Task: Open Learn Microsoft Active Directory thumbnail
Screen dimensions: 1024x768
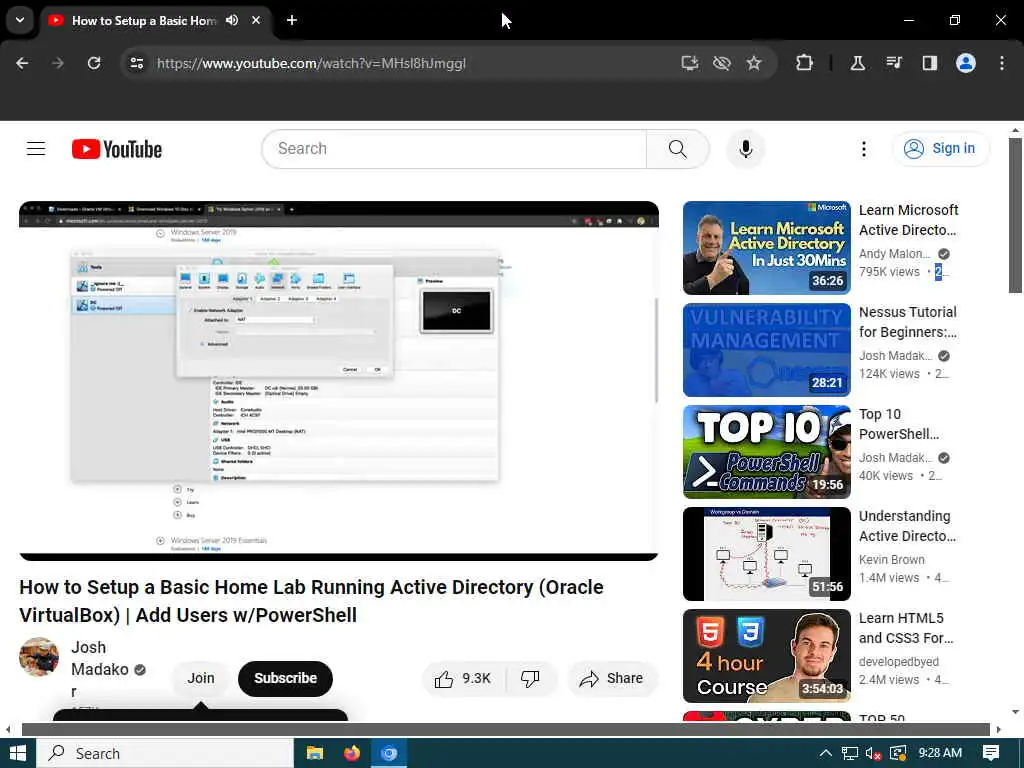Action: pyautogui.click(x=767, y=248)
